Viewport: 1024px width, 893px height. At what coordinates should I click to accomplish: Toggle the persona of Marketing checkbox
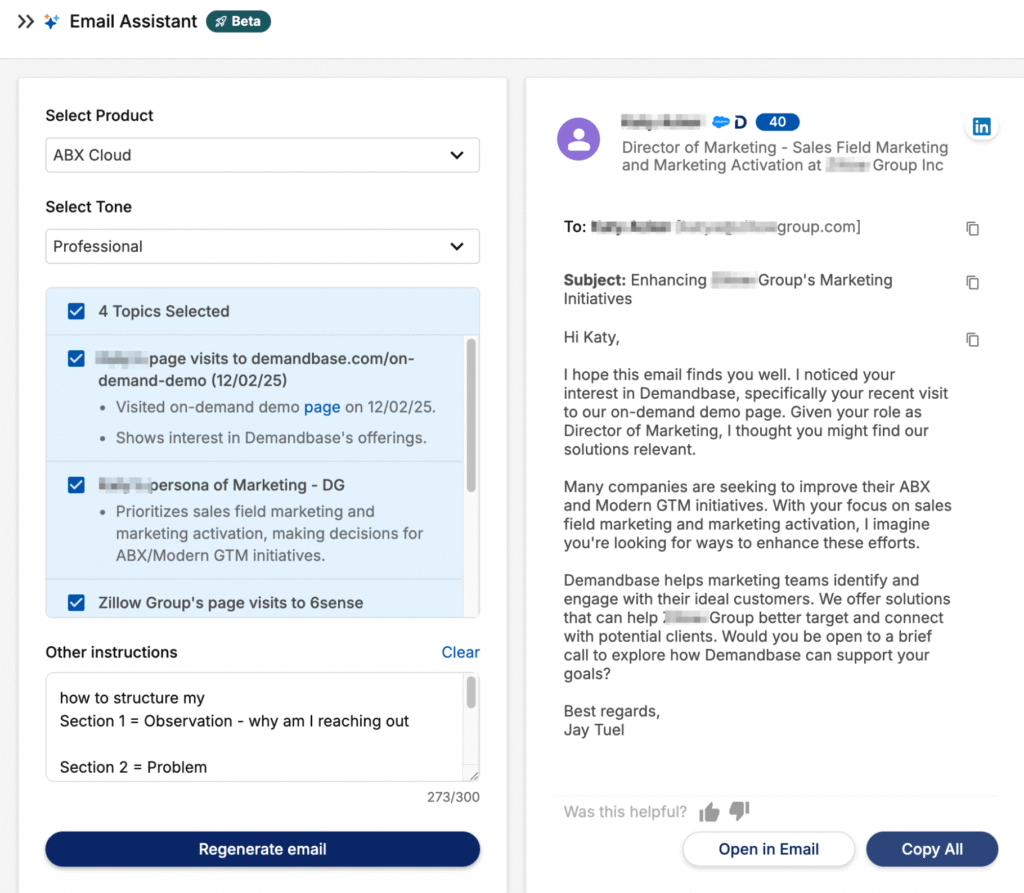point(76,485)
